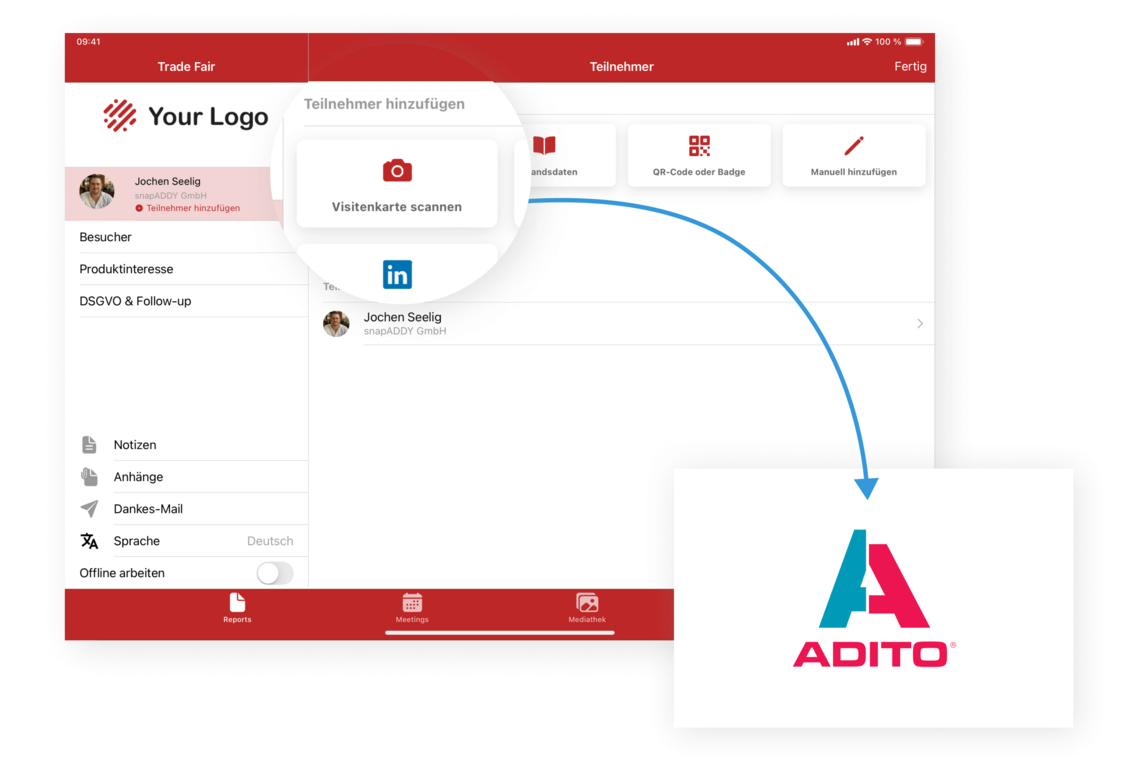Switch to Meetings tab
Viewport: 1140px width, 762px height.
pos(412,608)
